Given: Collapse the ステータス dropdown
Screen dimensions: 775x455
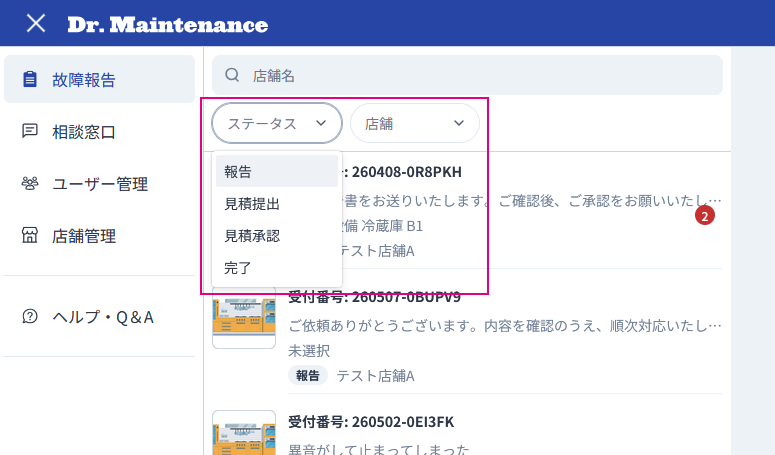Looking at the screenshot, I should point(277,124).
